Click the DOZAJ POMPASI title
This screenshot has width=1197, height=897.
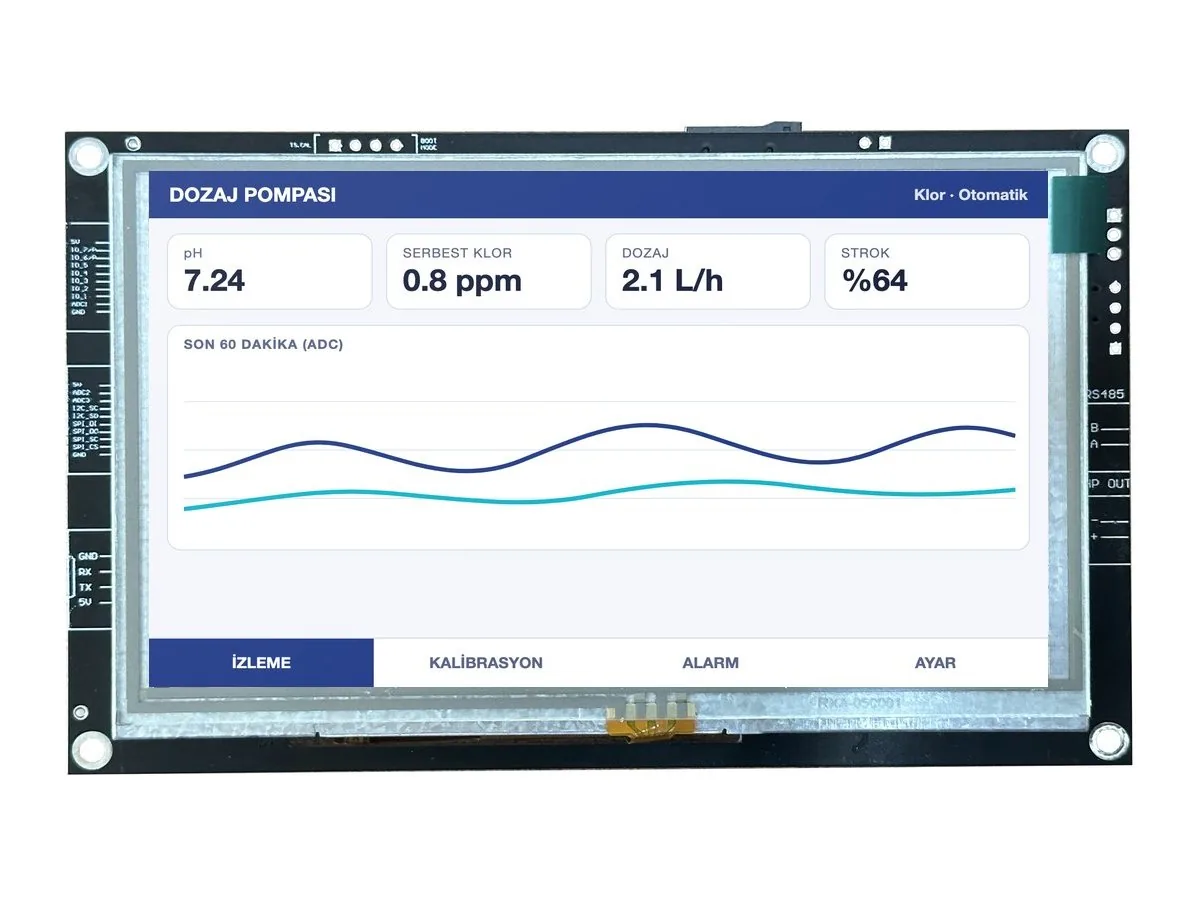click(x=253, y=195)
